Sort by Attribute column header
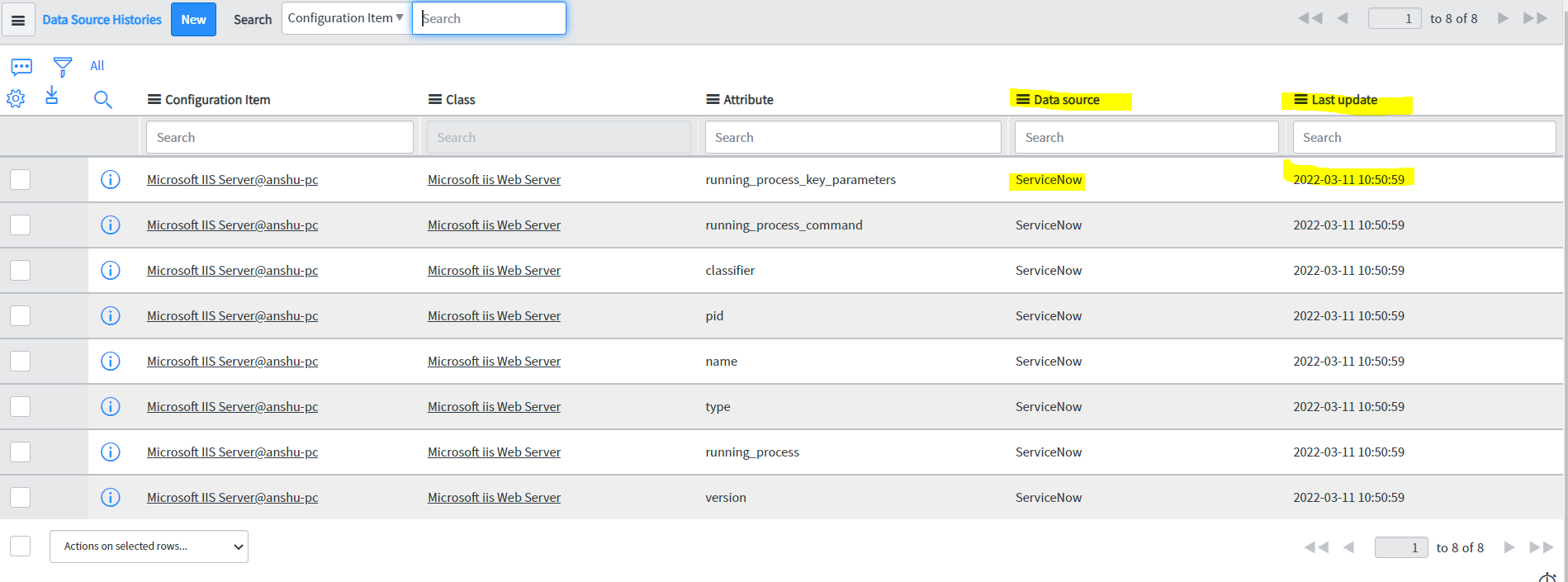This screenshot has width=1568, height=582. tap(748, 100)
